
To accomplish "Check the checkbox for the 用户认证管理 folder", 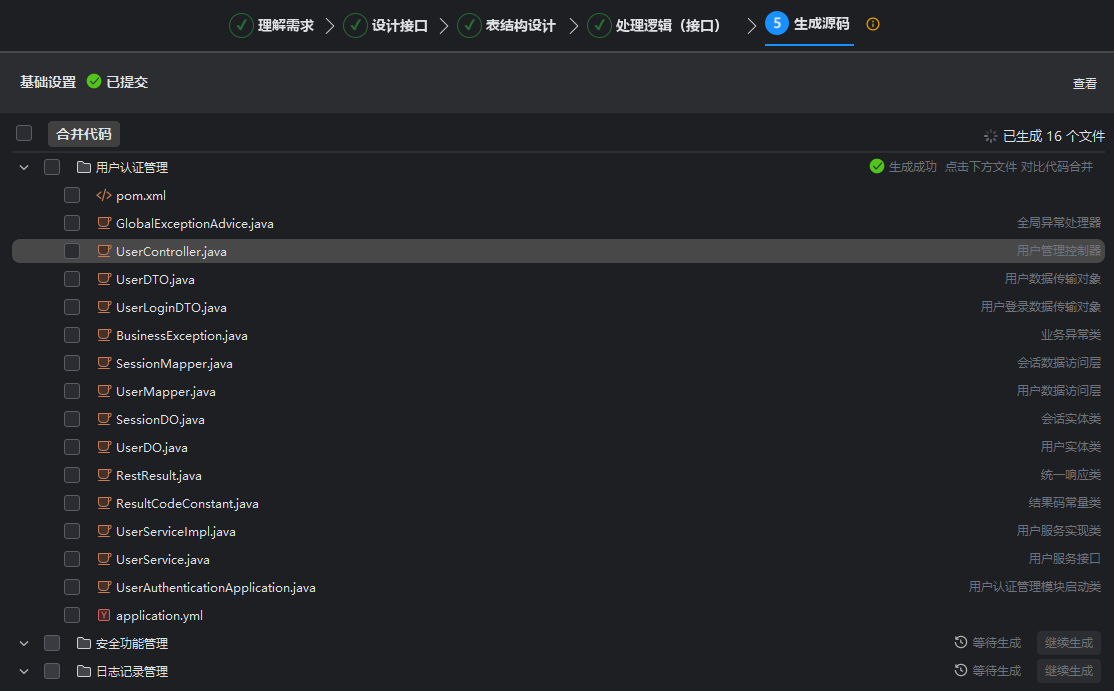I will [x=51, y=167].
